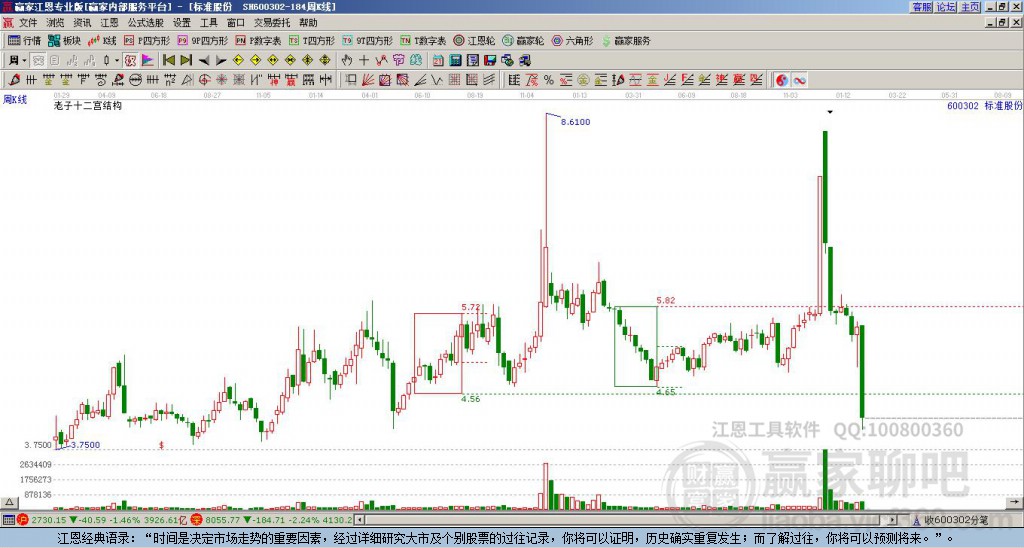Click the 5.82 resistance price label
Image resolution: width=1024 pixels, height=548 pixels.
(666, 300)
